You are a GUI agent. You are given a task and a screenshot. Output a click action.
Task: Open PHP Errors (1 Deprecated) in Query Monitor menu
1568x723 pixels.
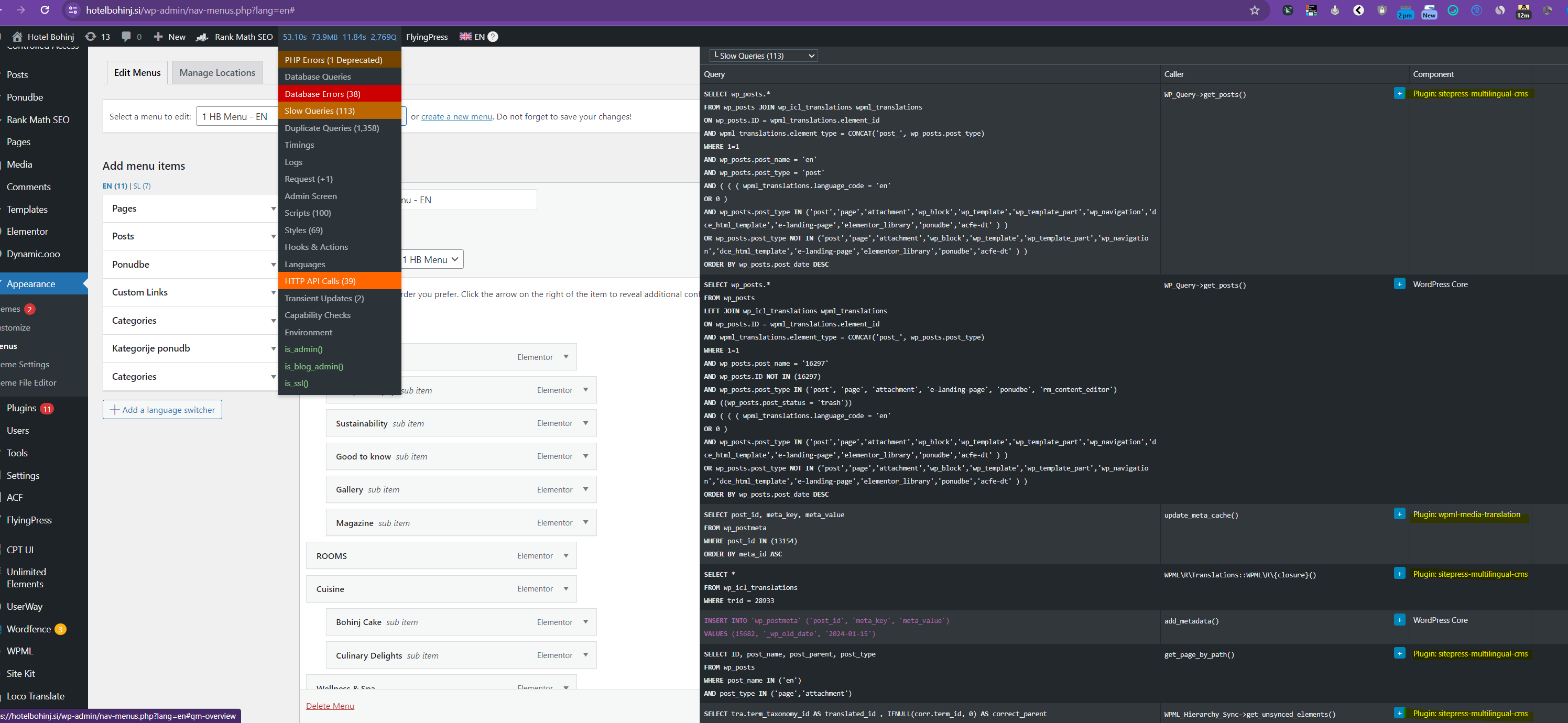tap(340, 60)
